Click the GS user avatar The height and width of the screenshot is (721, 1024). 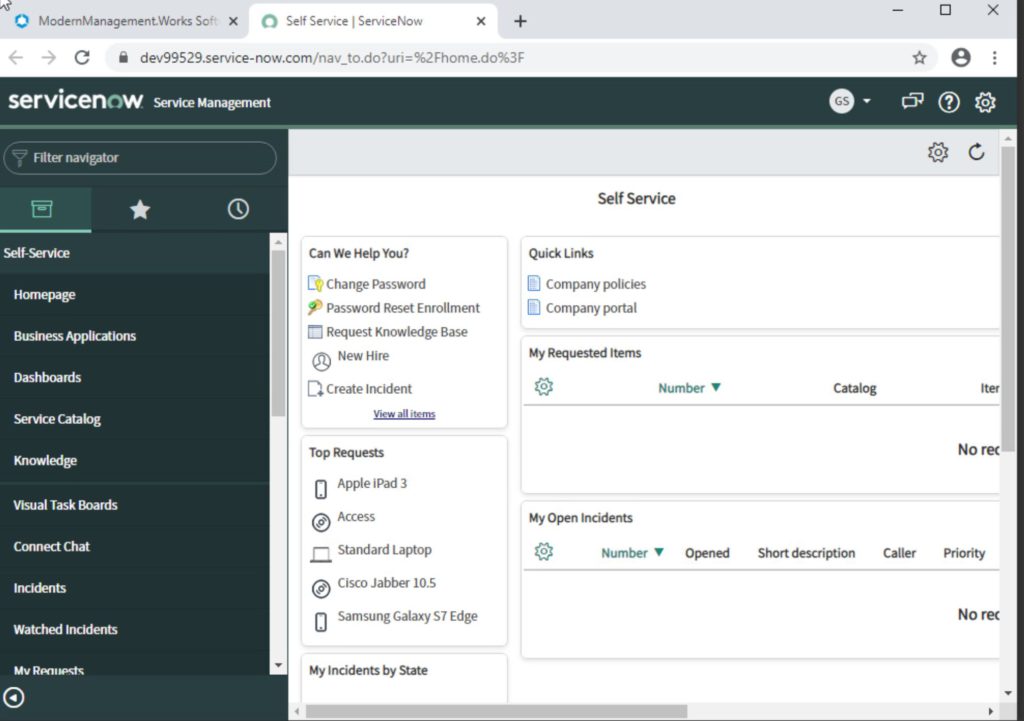[x=841, y=101]
